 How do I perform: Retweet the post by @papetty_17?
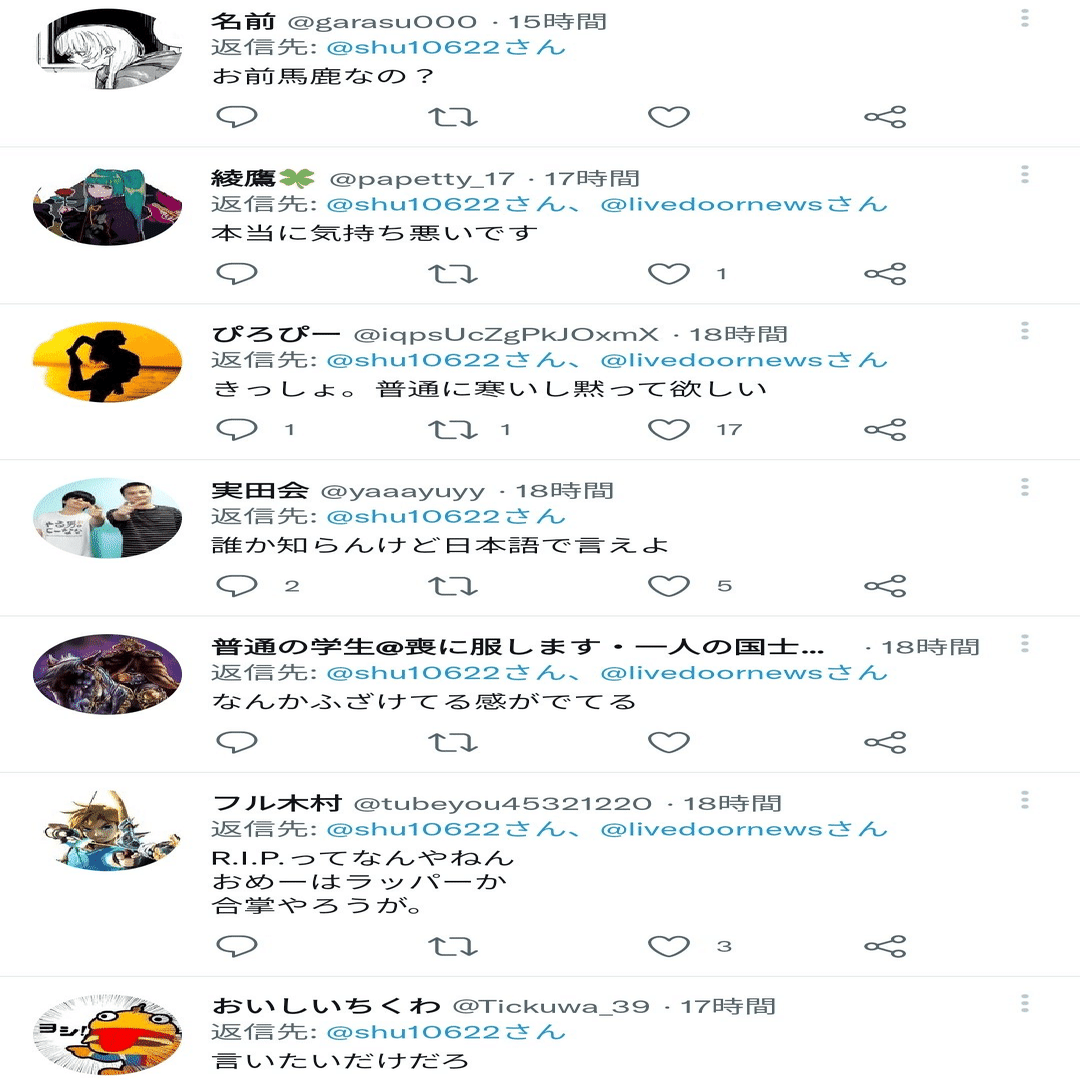453,273
